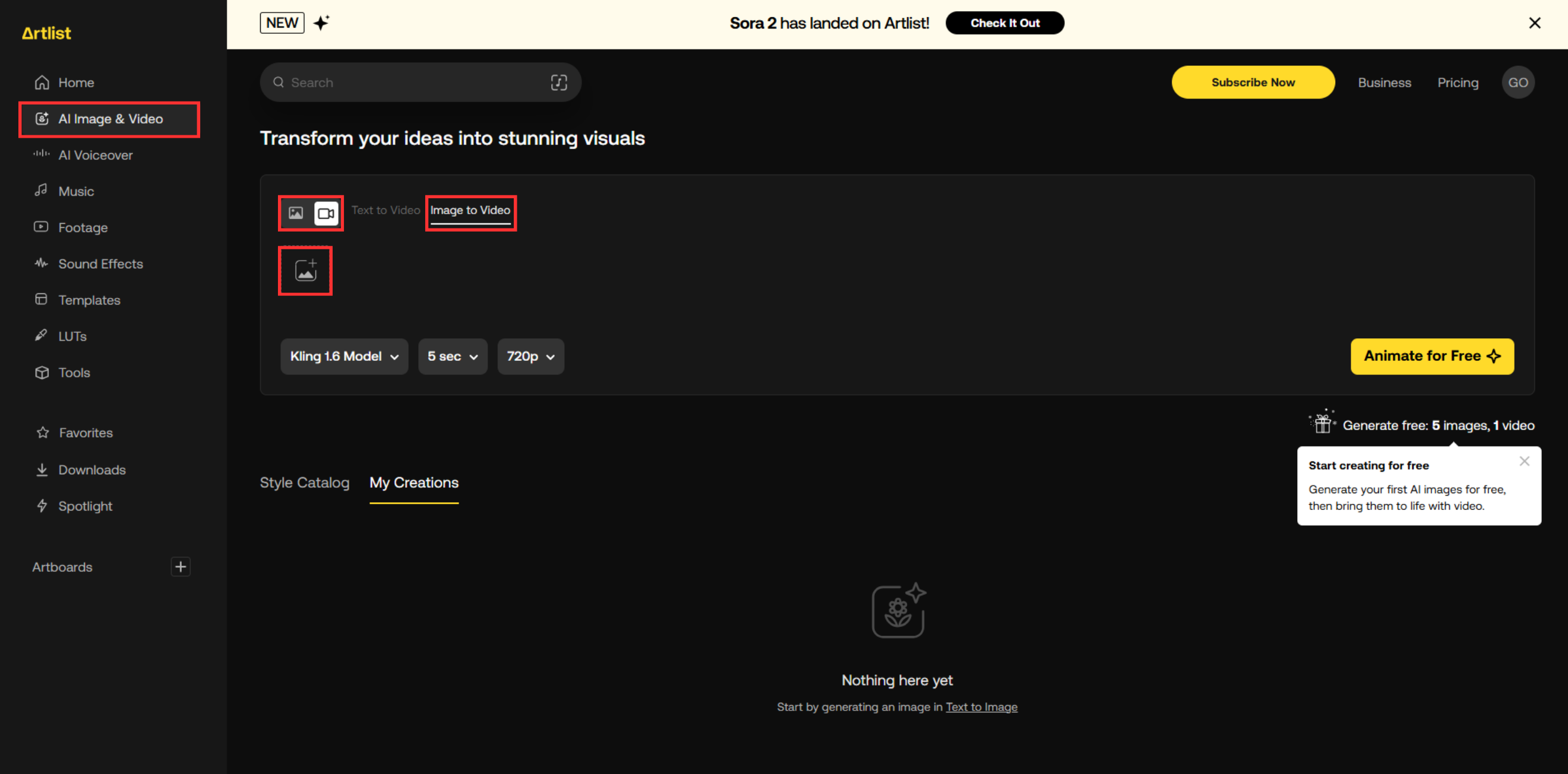The height and width of the screenshot is (774, 1568).
Task: Expand the 5 sec duration dropdown
Action: pyautogui.click(x=452, y=356)
